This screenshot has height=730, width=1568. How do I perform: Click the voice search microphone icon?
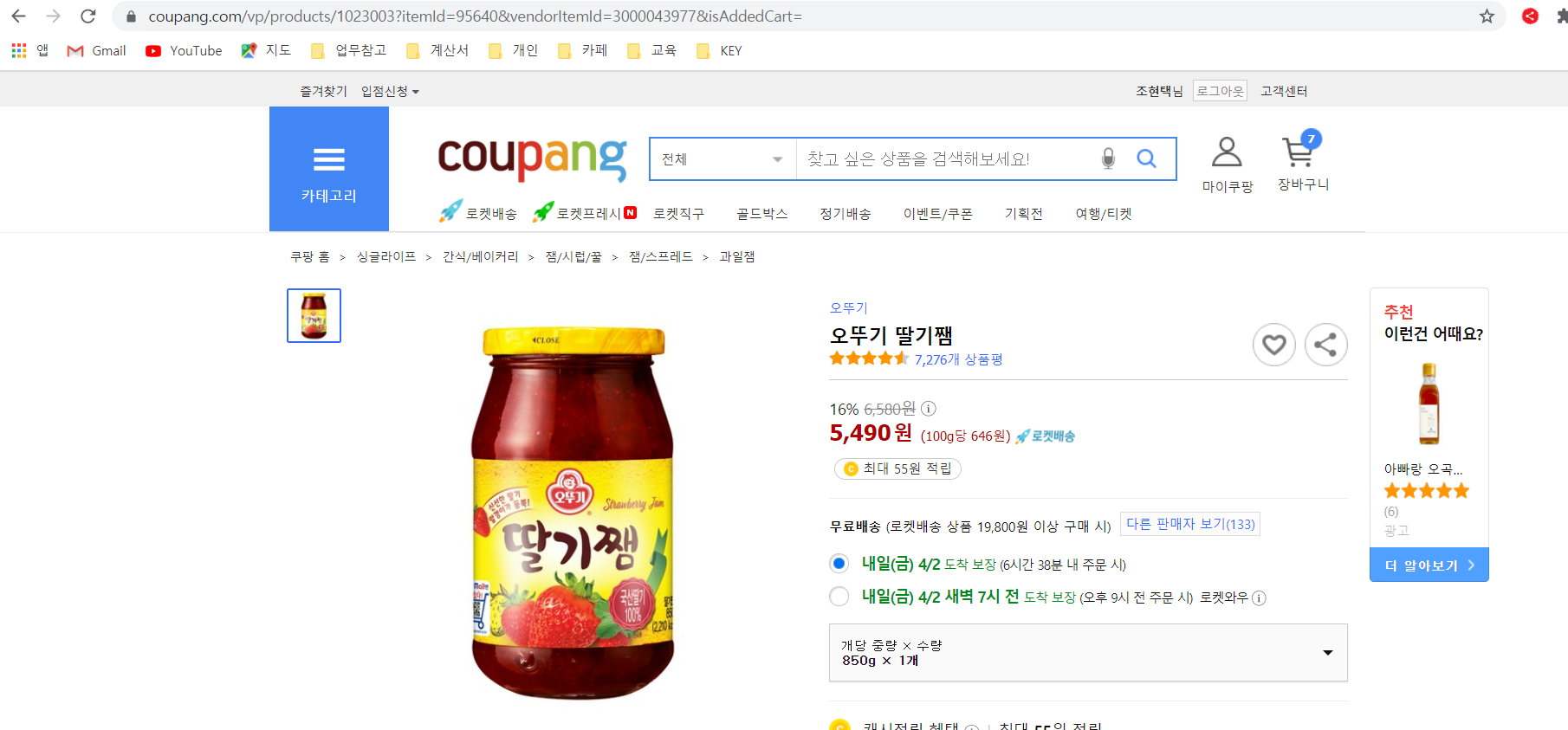[x=1108, y=158]
